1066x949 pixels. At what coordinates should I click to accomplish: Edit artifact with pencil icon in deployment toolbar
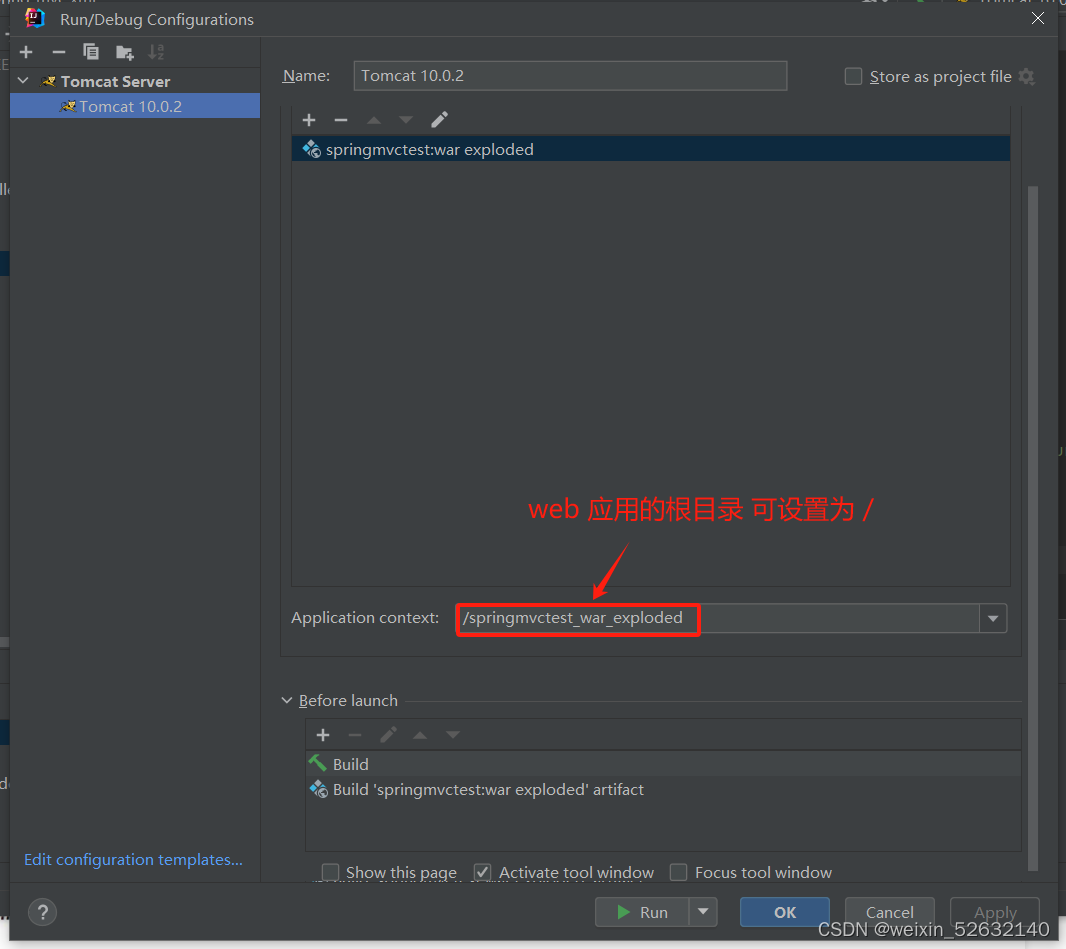pyautogui.click(x=439, y=120)
